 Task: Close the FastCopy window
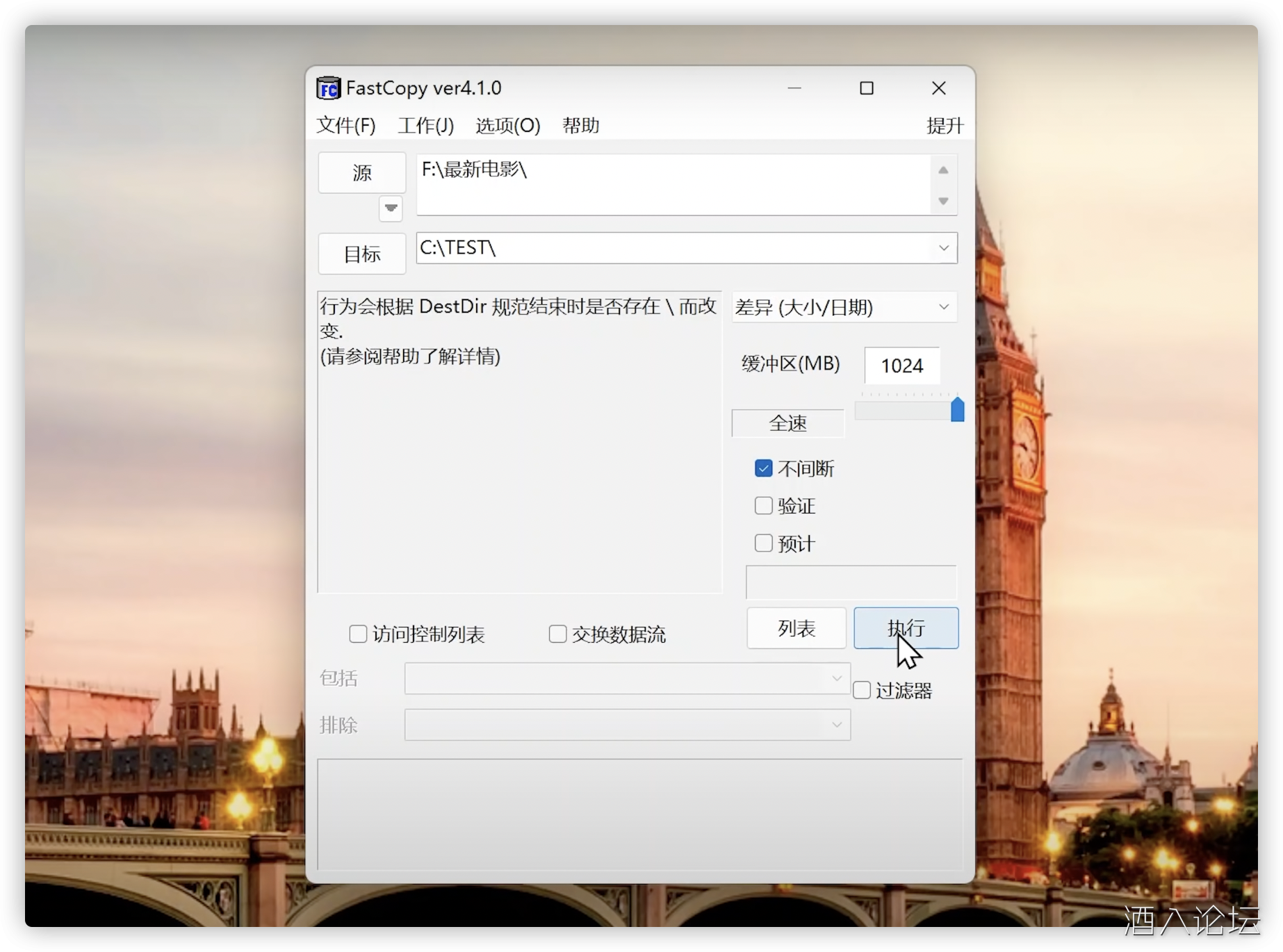click(x=938, y=88)
